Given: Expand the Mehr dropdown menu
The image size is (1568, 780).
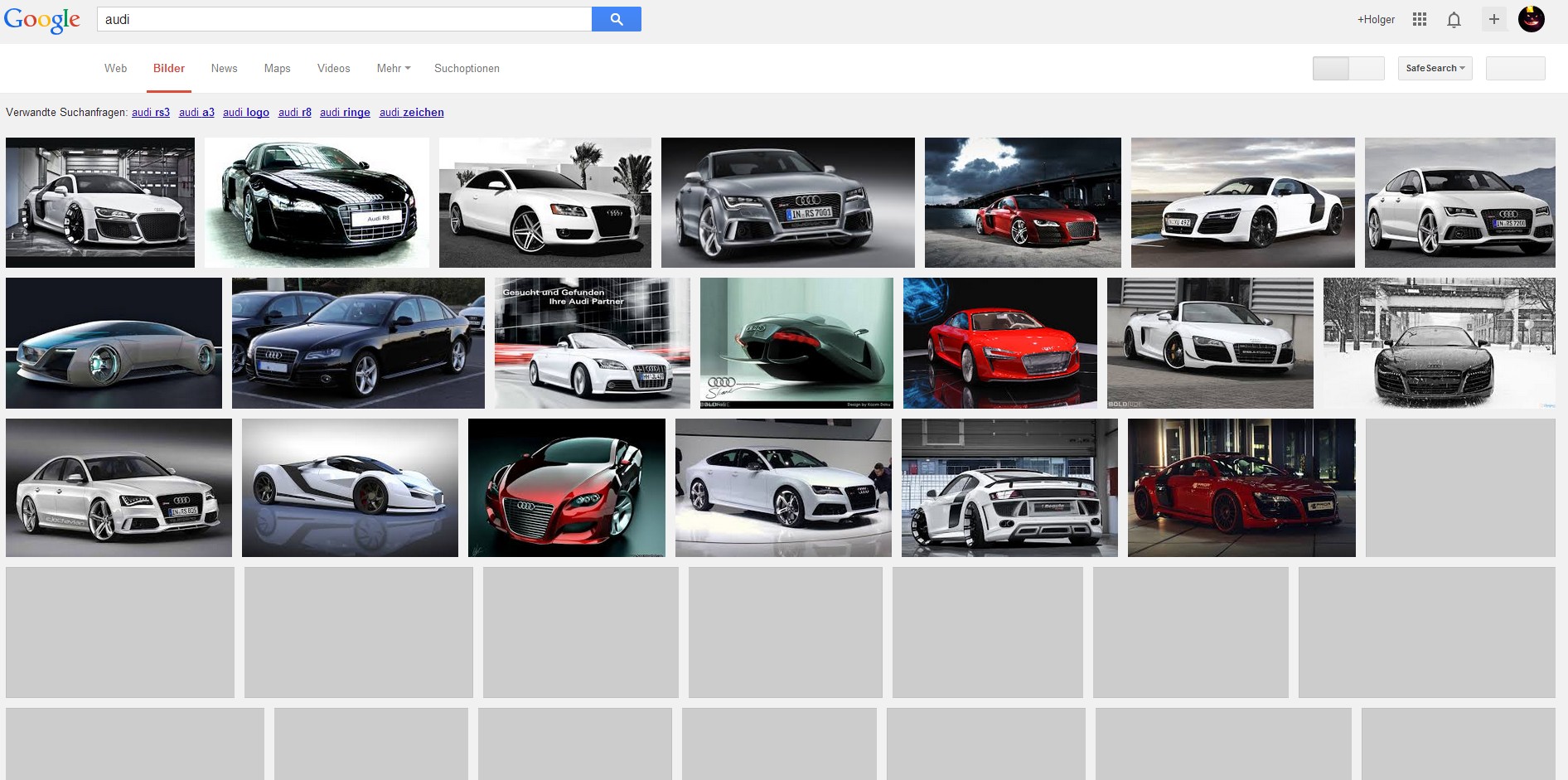Looking at the screenshot, I should click(394, 68).
